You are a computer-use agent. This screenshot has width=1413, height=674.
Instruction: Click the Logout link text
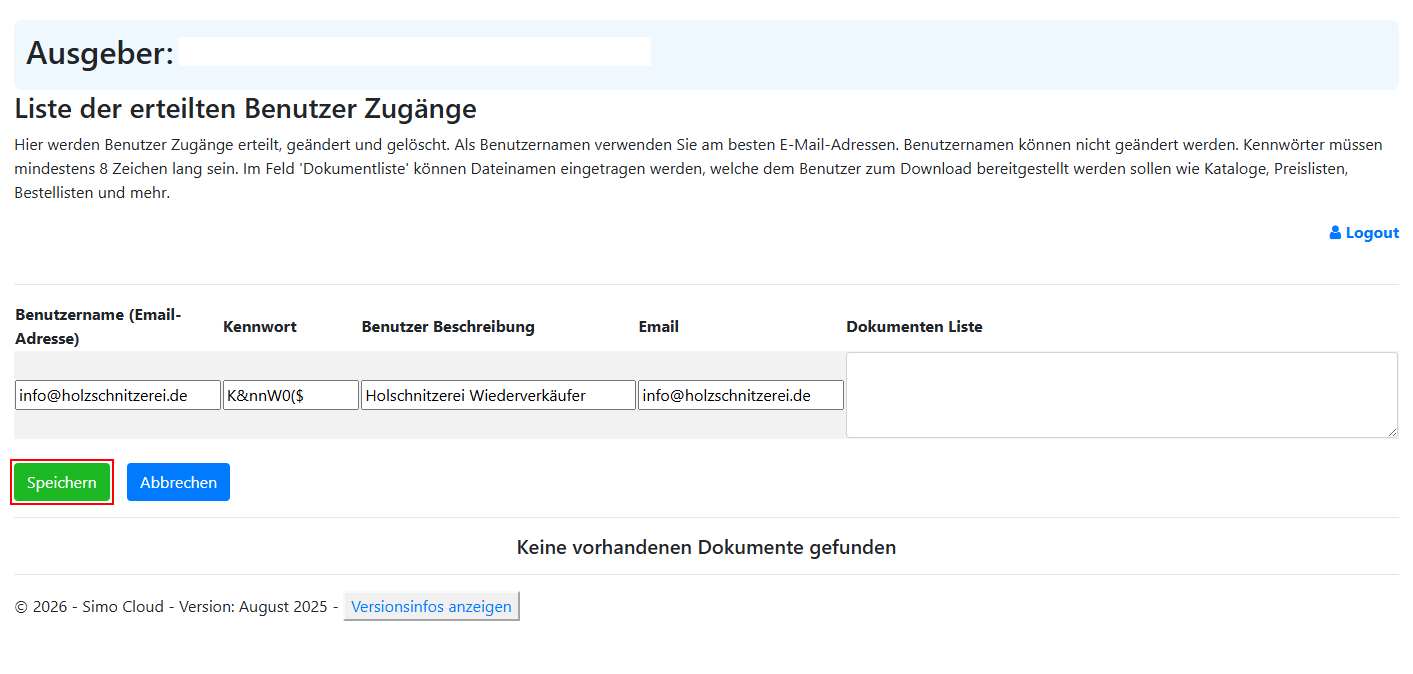1372,233
